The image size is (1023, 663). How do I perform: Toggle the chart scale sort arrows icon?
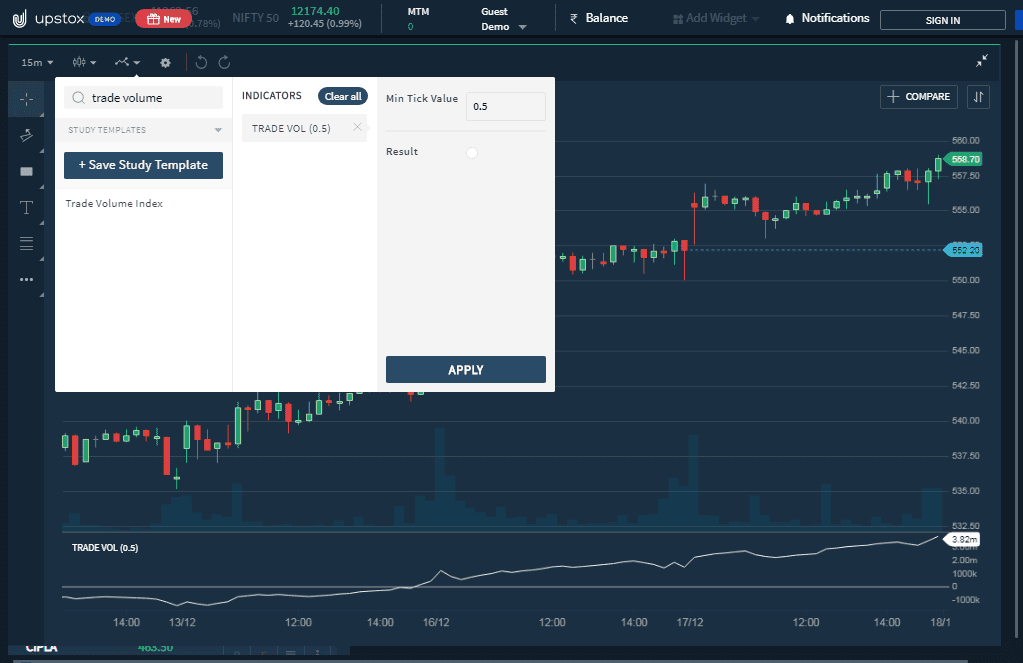tap(978, 97)
